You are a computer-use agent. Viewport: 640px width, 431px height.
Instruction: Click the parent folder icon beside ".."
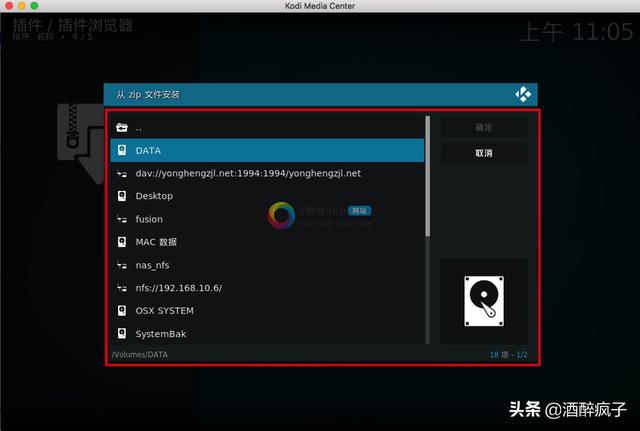[x=122, y=127]
